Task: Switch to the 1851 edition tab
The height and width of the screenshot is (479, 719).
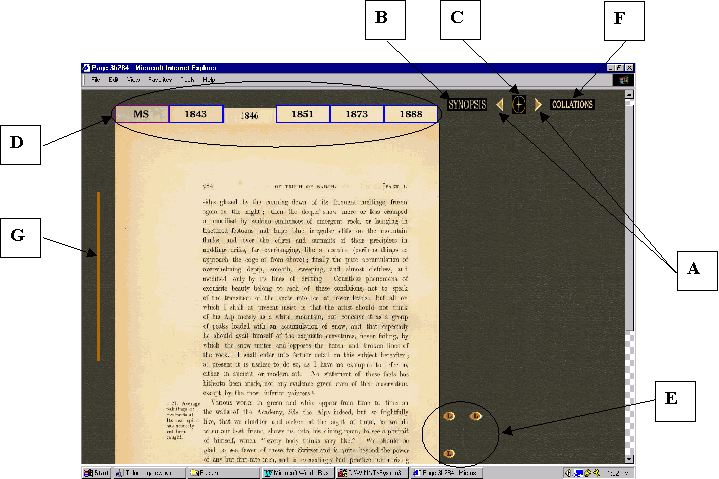Action: click(303, 114)
